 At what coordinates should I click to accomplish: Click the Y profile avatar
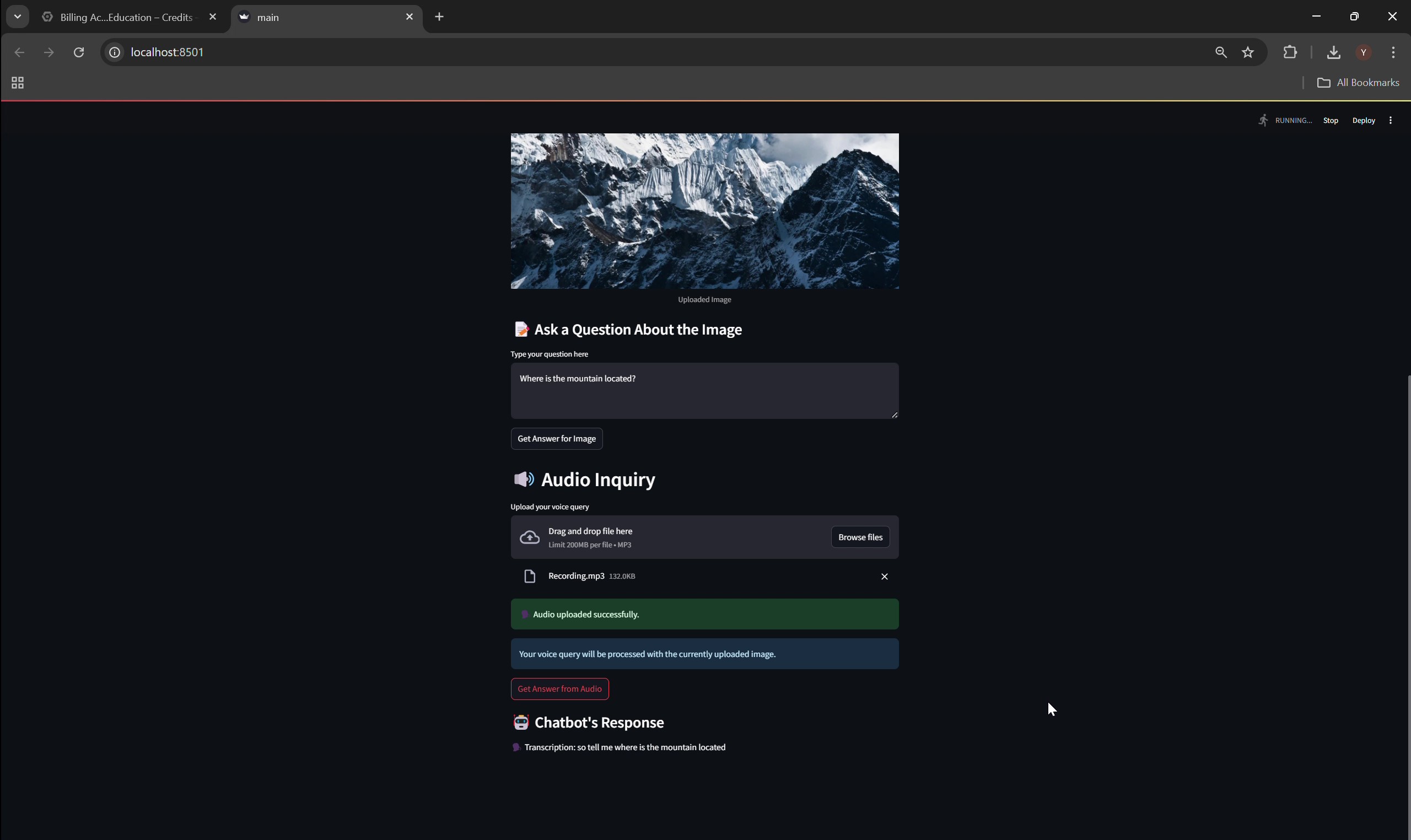1364,52
